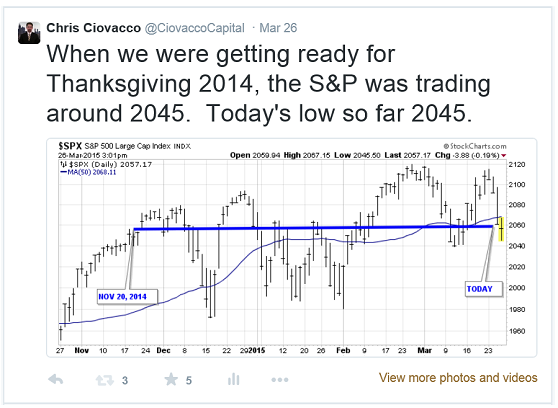558x408 pixels.
Task: Favorite the tweet with star icon
Action: (x=171, y=380)
